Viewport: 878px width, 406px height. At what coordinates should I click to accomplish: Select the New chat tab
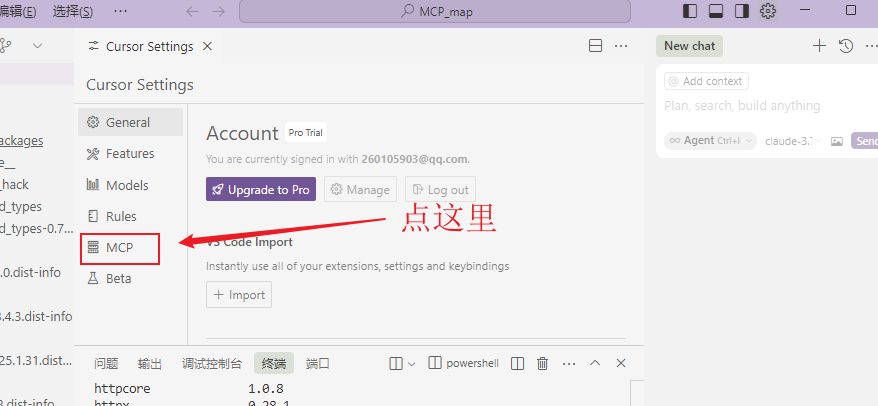[689, 46]
